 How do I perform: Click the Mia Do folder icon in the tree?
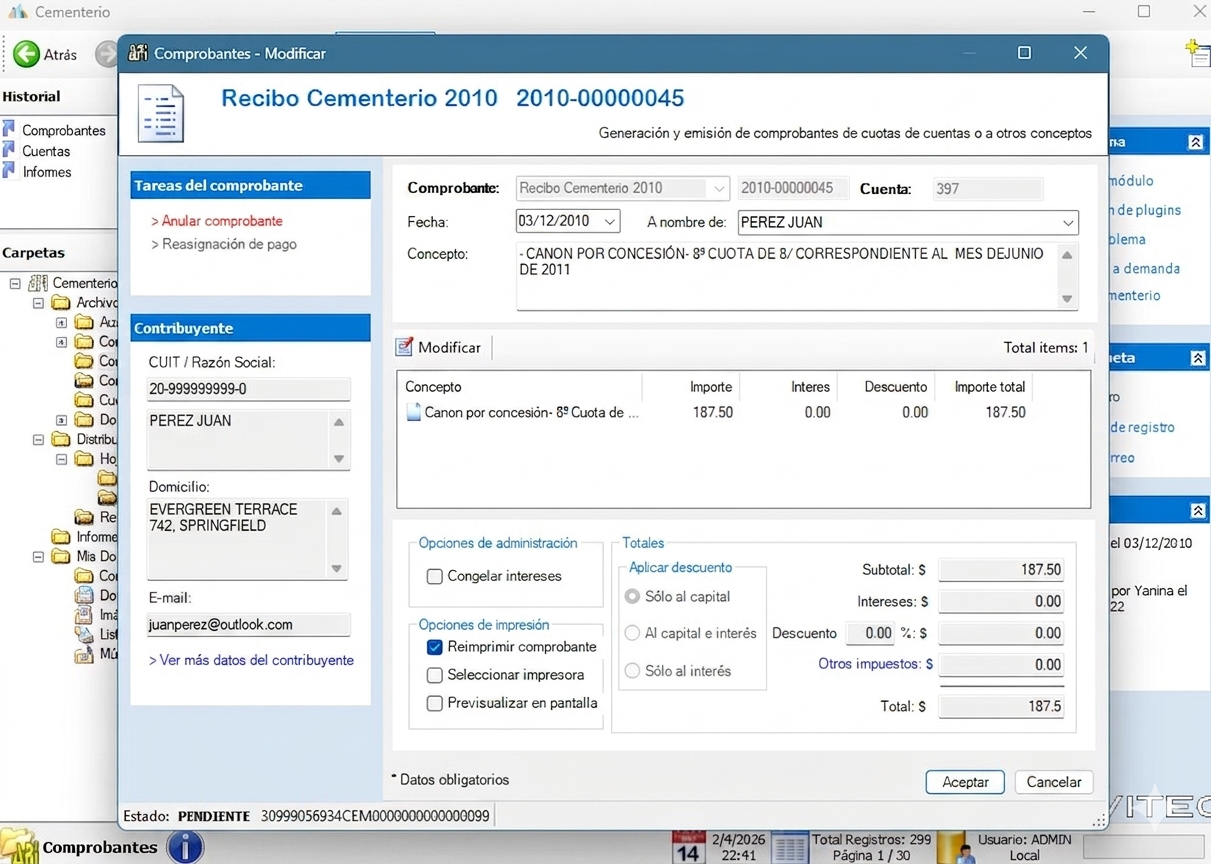coord(61,556)
